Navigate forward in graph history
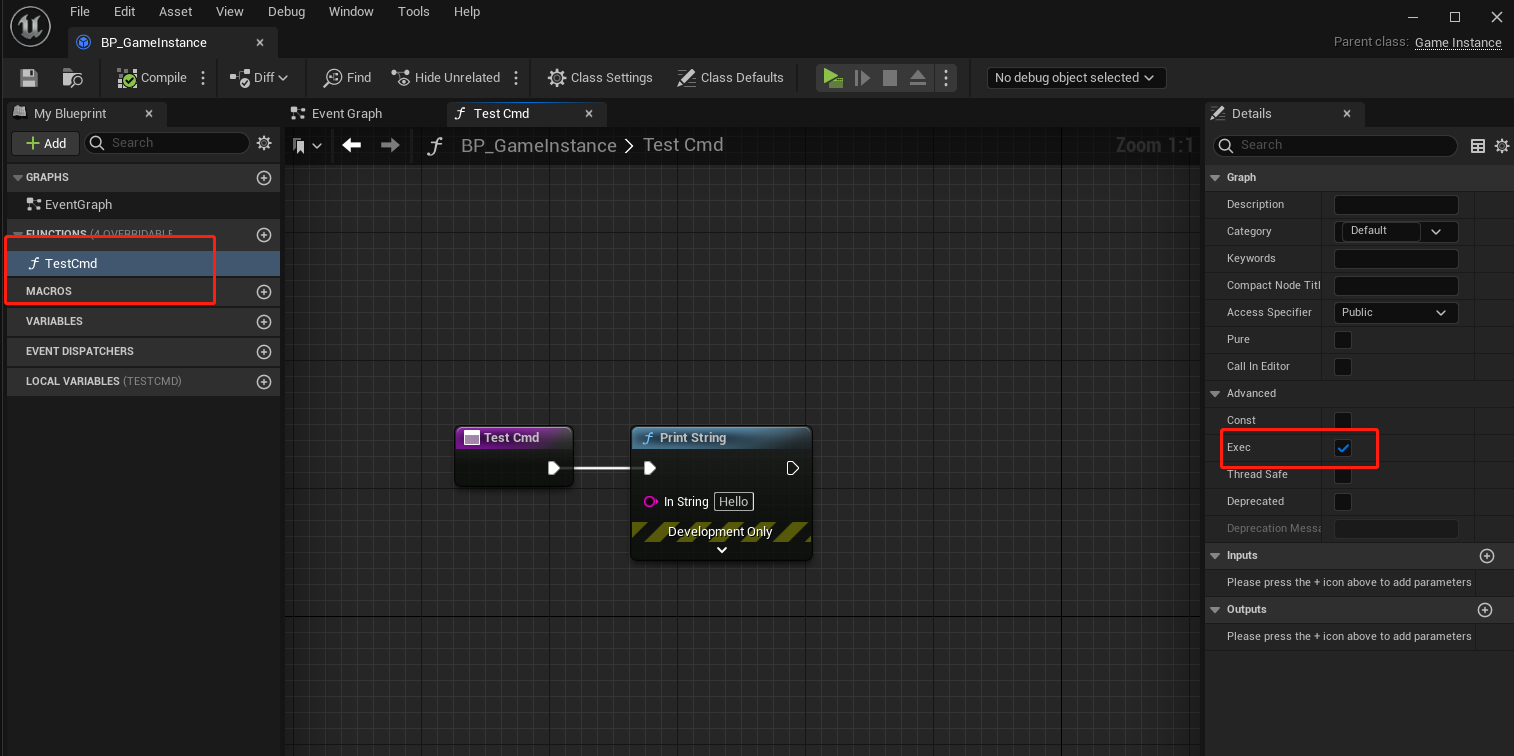Viewport: 1514px width, 756px height. (x=390, y=145)
